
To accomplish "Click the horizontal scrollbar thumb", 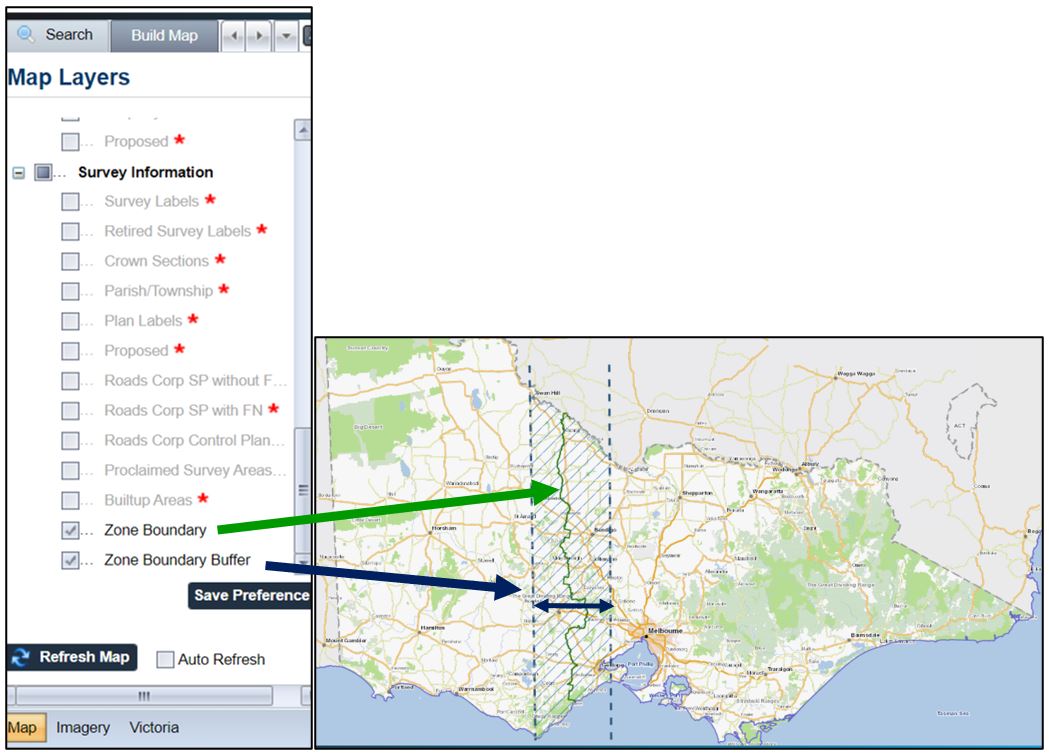I will click(x=143, y=696).
